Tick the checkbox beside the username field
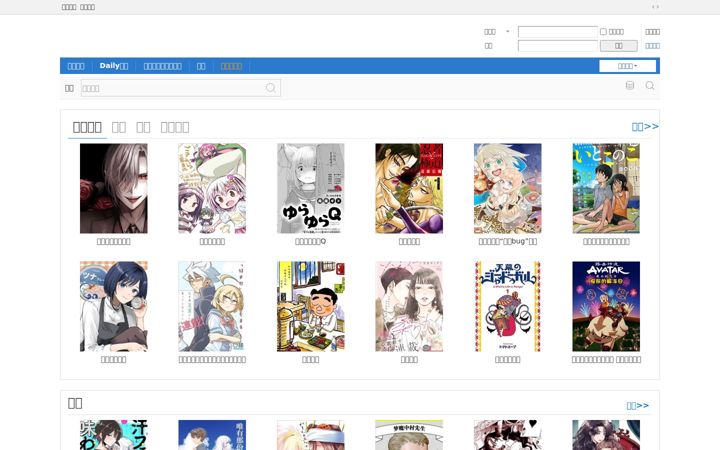Image resolution: width=720 pixels, height=450 pixels. pyautogui.click(x=603, y=32)
